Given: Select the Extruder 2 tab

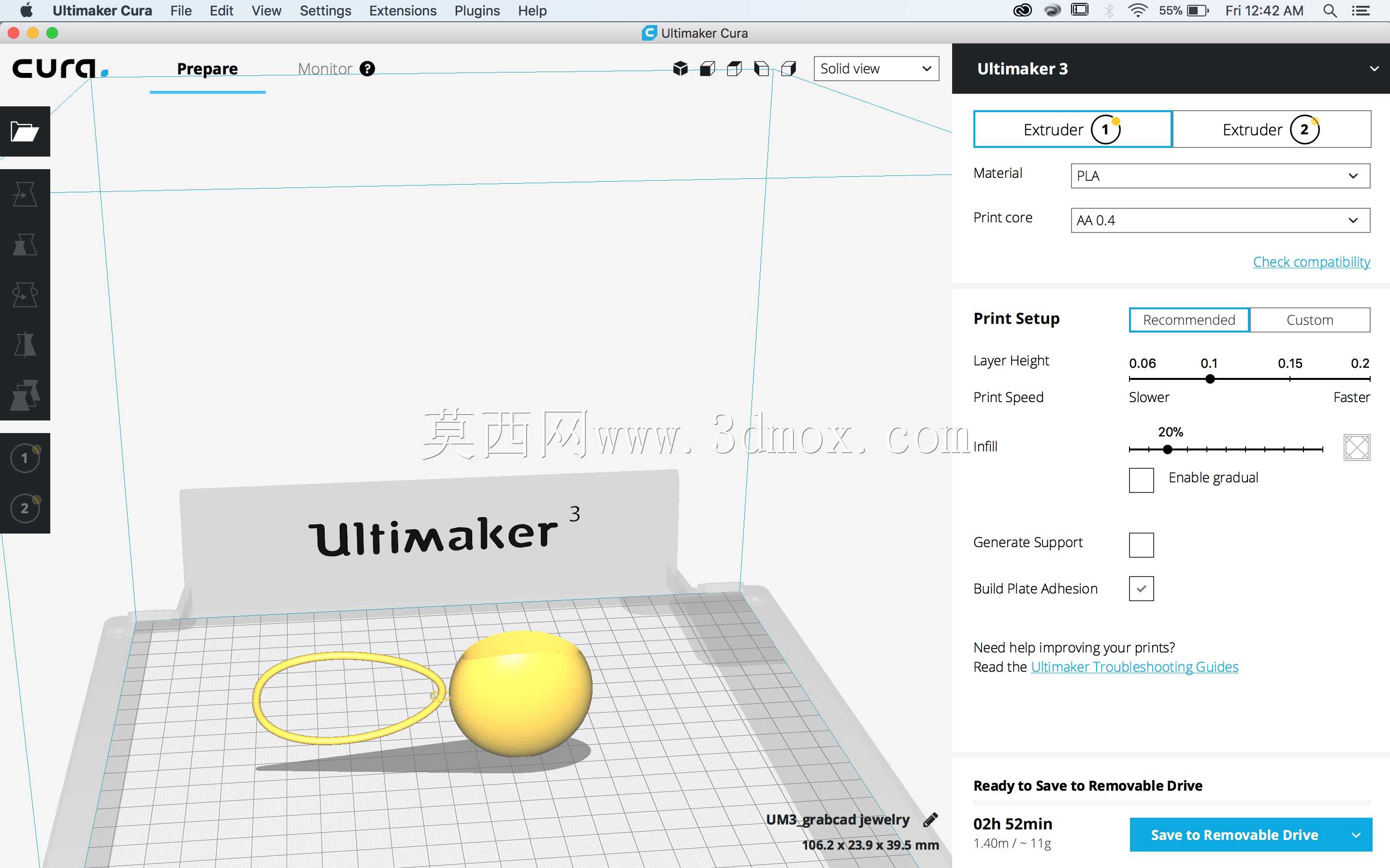Looking at the screenshot, I should click(x=1272, y=129).
